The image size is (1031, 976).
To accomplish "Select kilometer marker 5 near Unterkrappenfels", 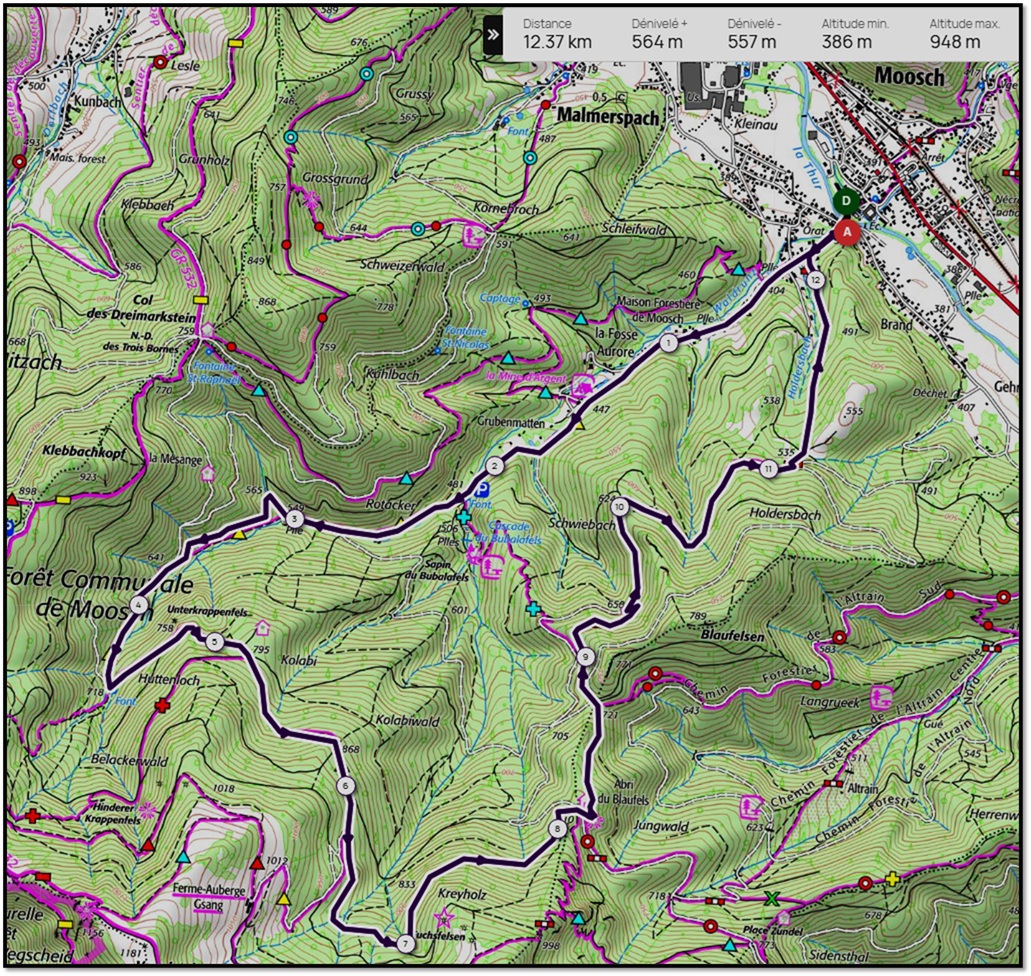I will tap(214, 642).
